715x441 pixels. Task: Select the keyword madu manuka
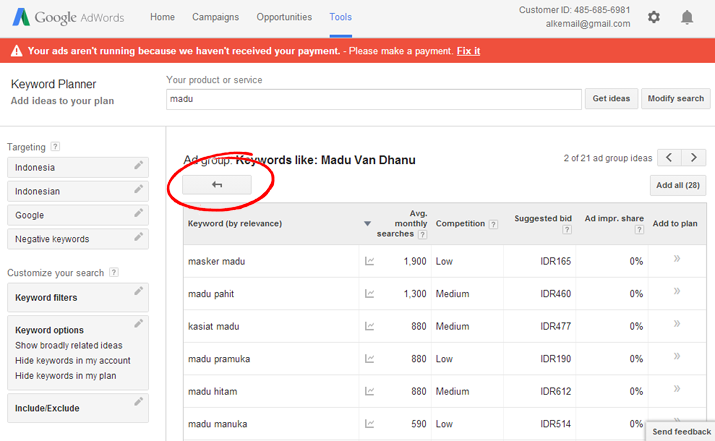[x=218, y=424]
